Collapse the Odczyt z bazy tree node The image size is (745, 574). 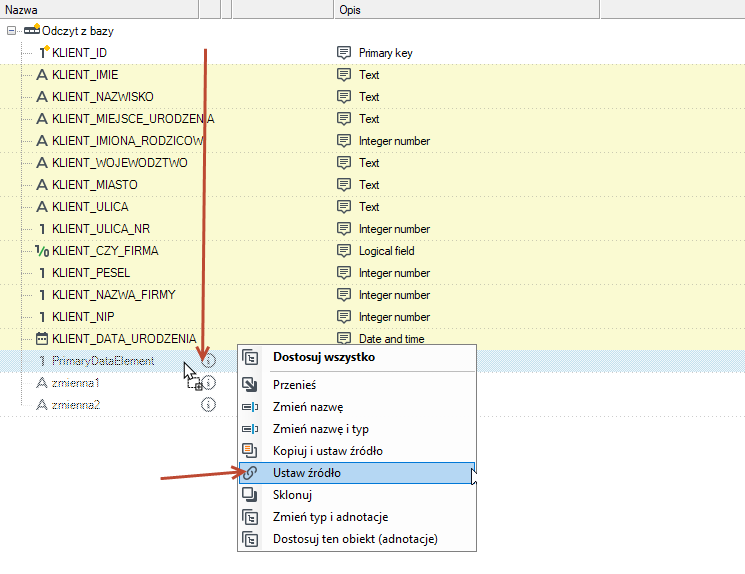click(11, 31)
